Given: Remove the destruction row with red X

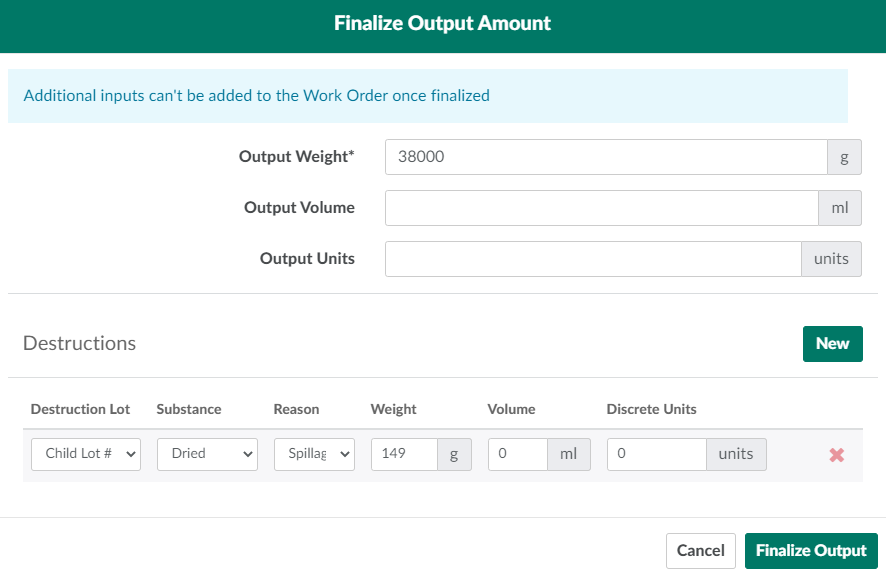Looking at the screenshot, I should (837, 455).
